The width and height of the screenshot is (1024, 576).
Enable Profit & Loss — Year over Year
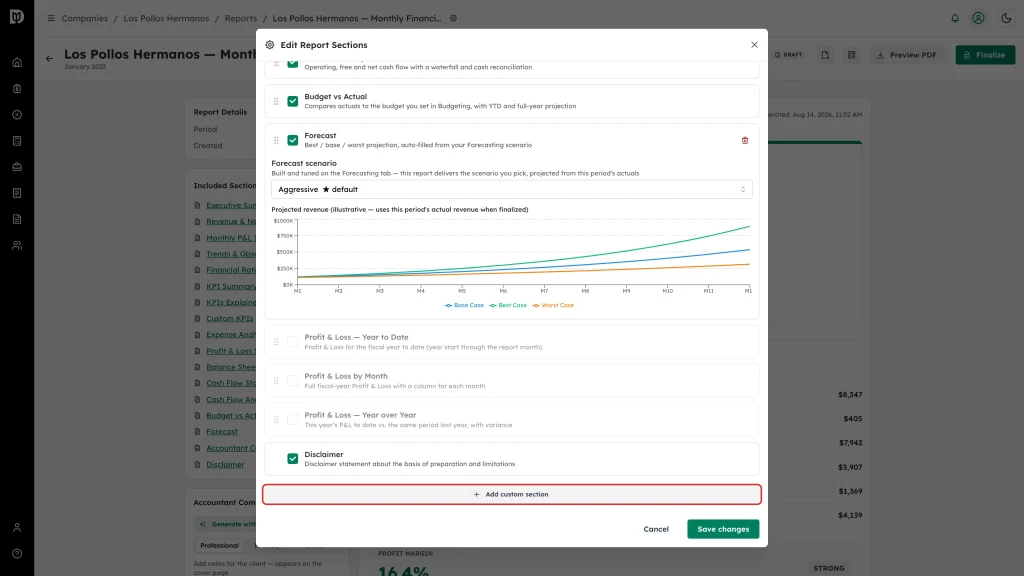[293, 420]
